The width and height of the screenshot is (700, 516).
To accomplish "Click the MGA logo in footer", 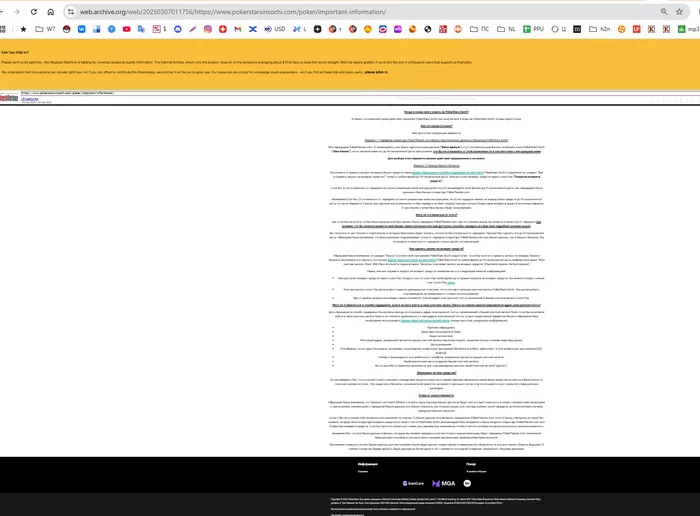I will point(443,483).
